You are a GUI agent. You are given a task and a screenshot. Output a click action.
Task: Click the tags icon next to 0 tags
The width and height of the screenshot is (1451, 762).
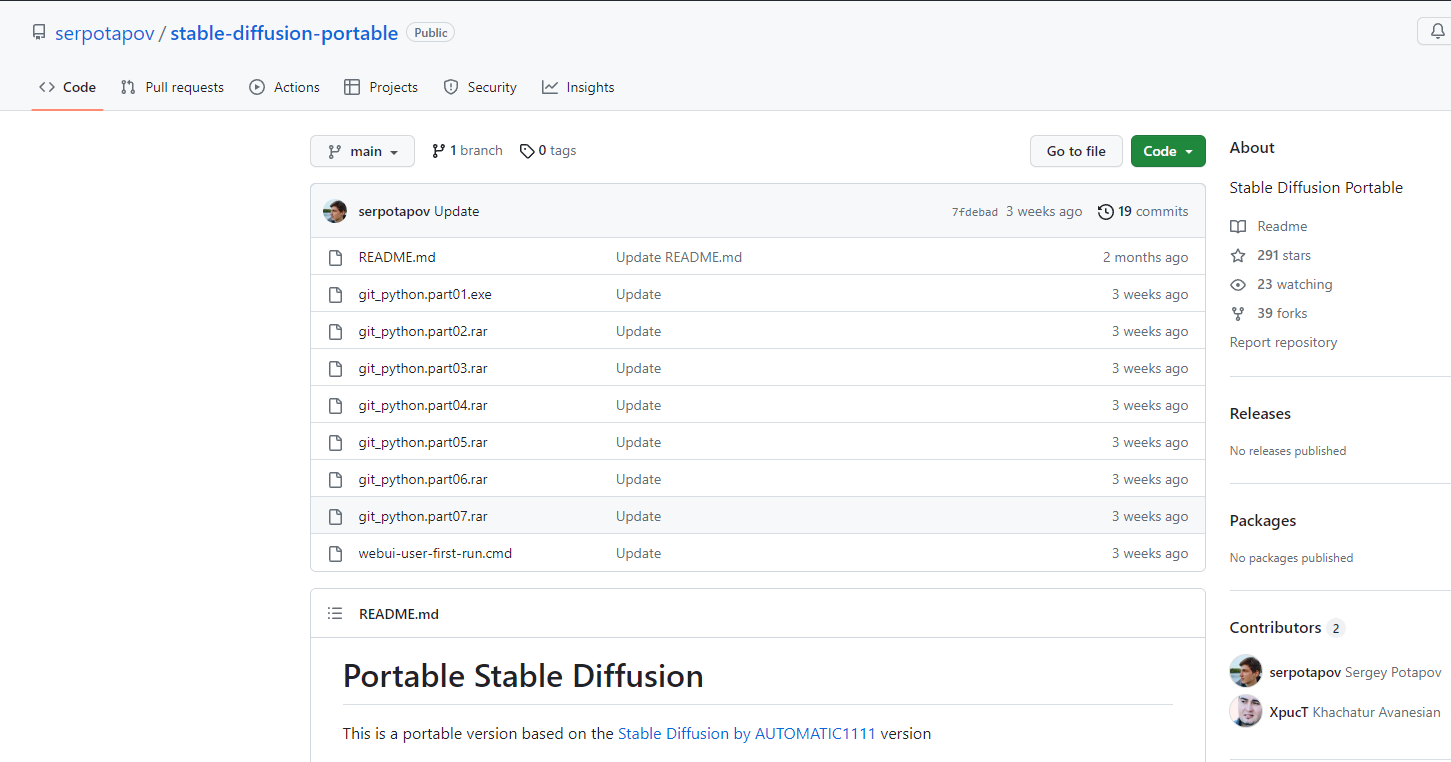click(x=527, y=151)
